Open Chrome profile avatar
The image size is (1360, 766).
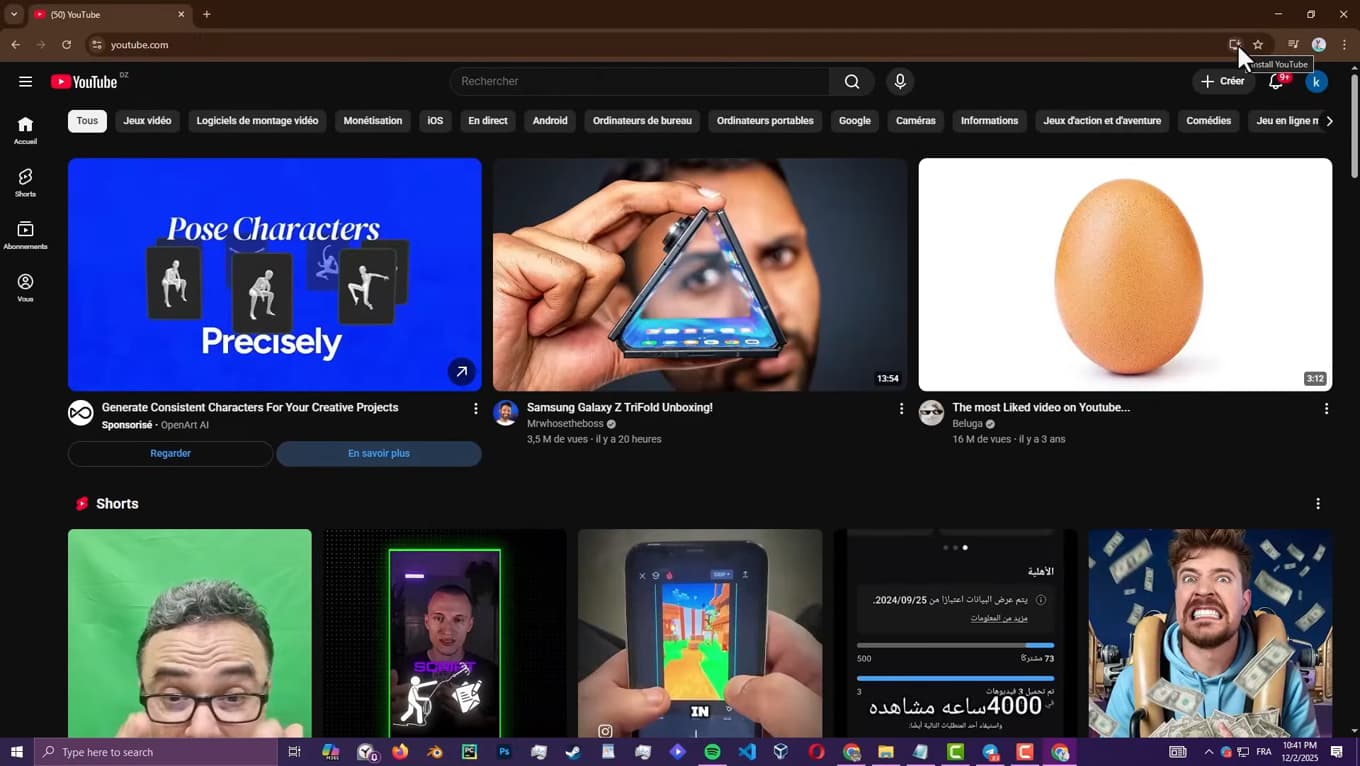(x=1319, y=44)
